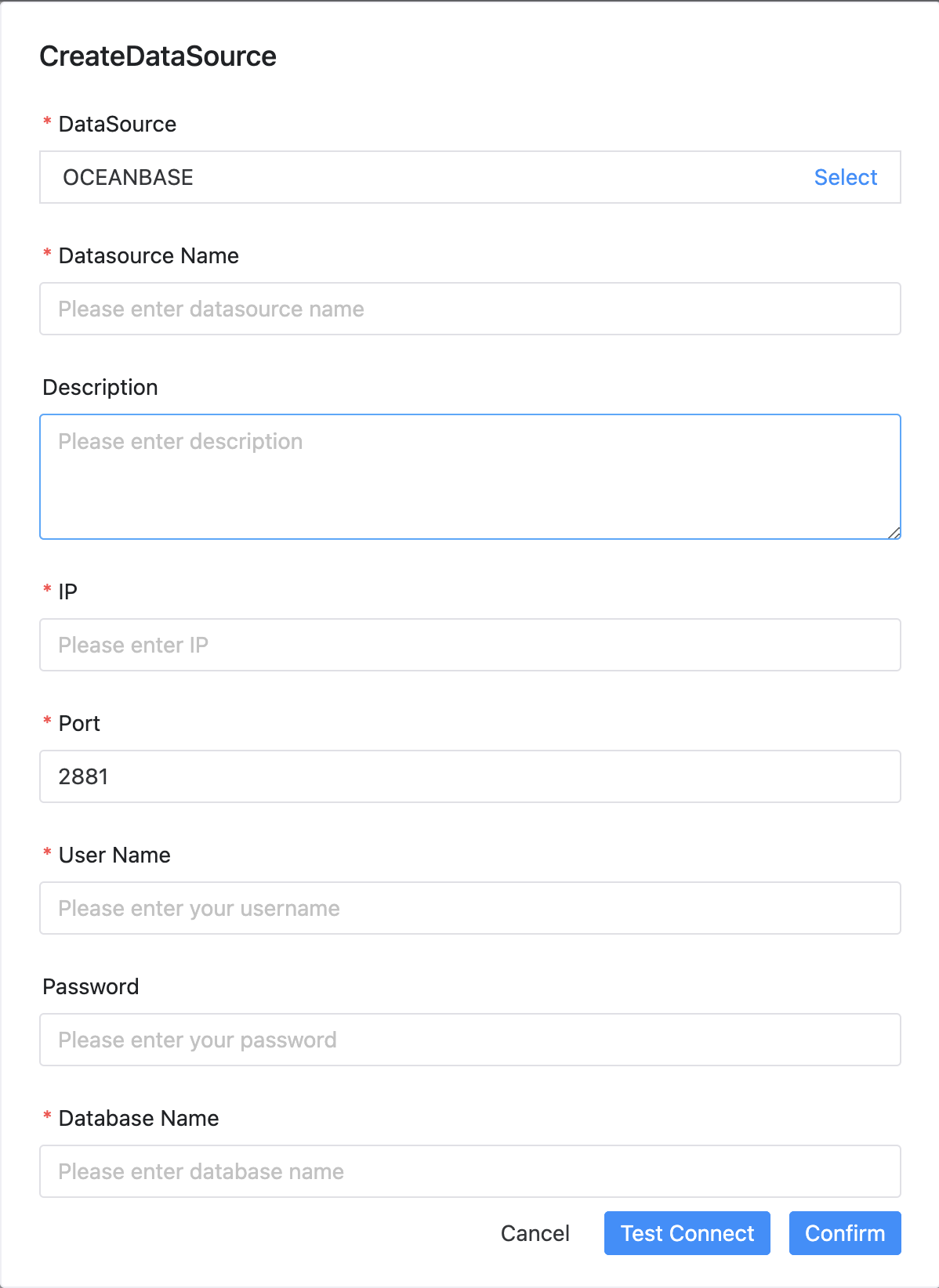Focus the User Name input field

(x=469, y=908)
